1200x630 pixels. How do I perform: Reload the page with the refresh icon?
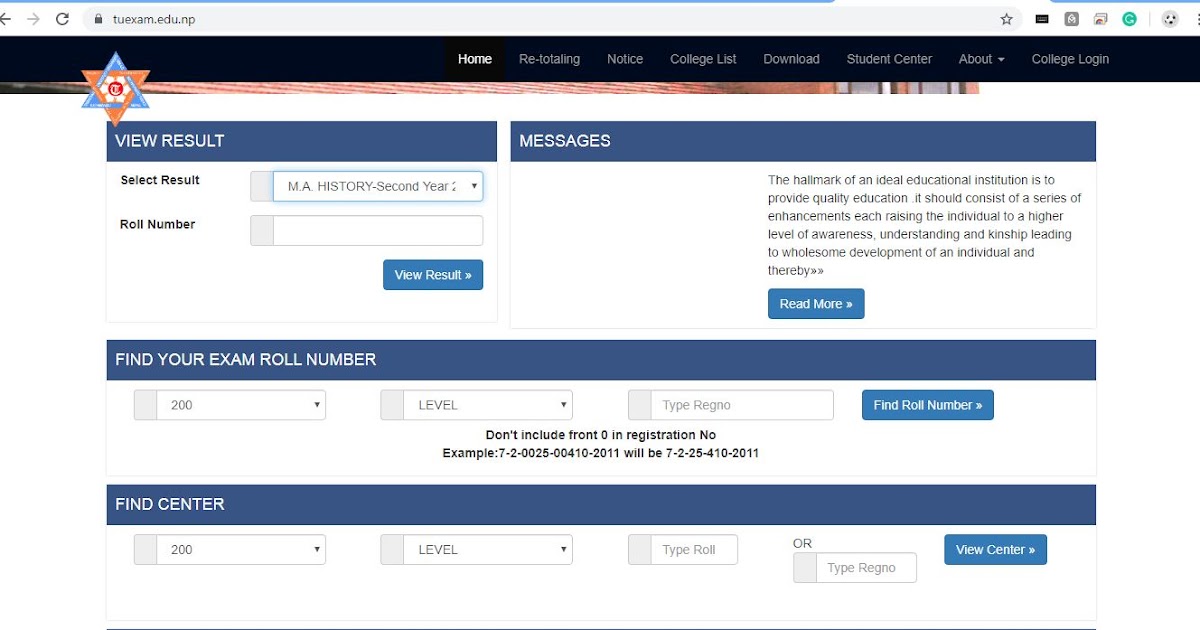tap(62, 19)
